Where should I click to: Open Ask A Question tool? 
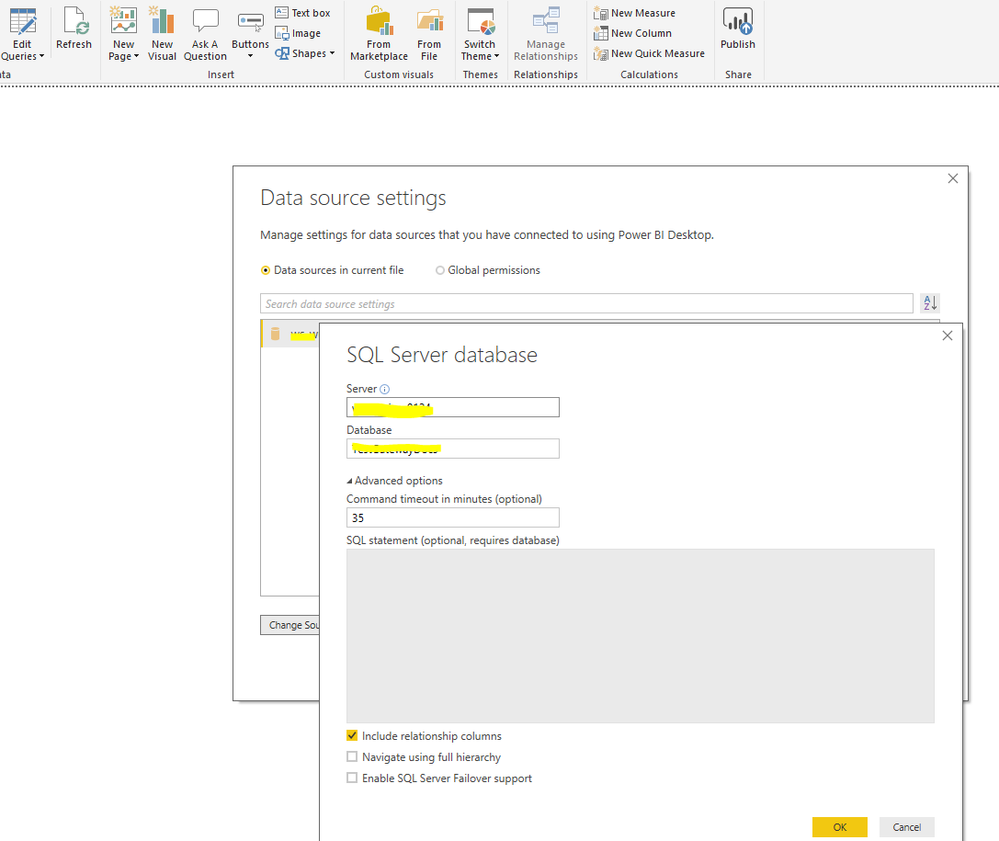[205, 33]
